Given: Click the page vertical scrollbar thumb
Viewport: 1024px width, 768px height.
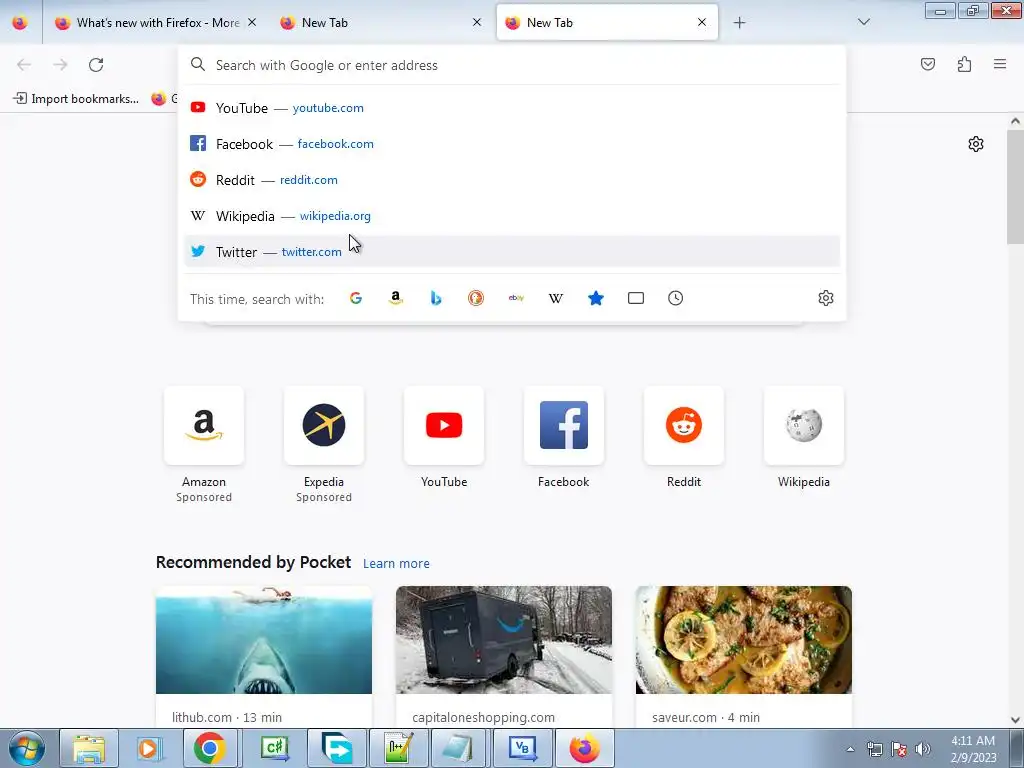Looking at the screenshot, I should point(1015,186).
